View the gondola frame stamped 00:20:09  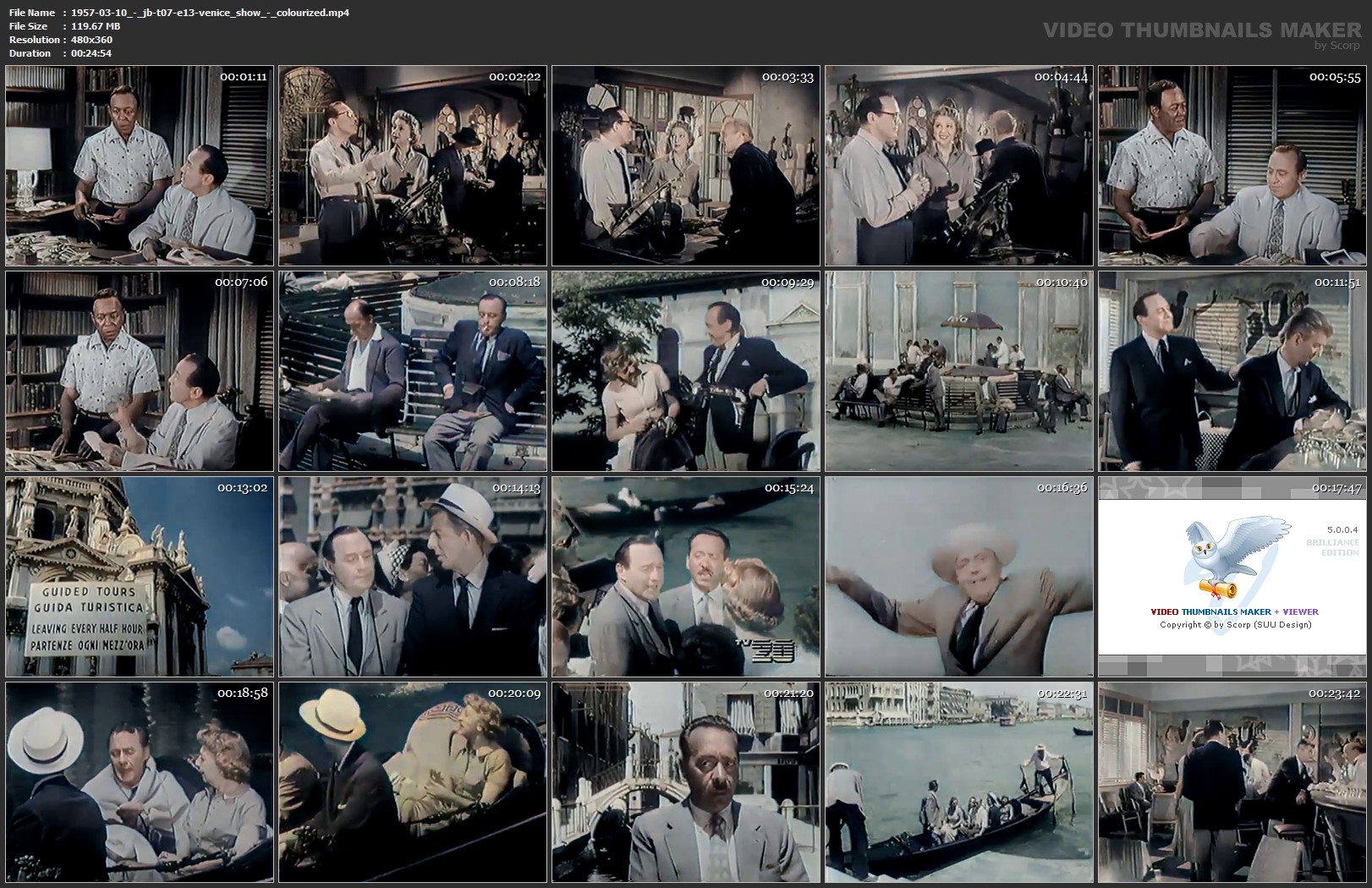[x=413, y=782]
